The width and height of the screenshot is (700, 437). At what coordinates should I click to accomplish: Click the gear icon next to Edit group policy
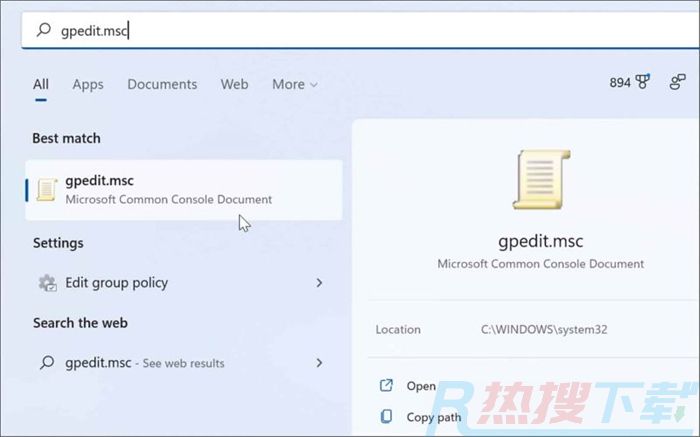coord(47,283)
